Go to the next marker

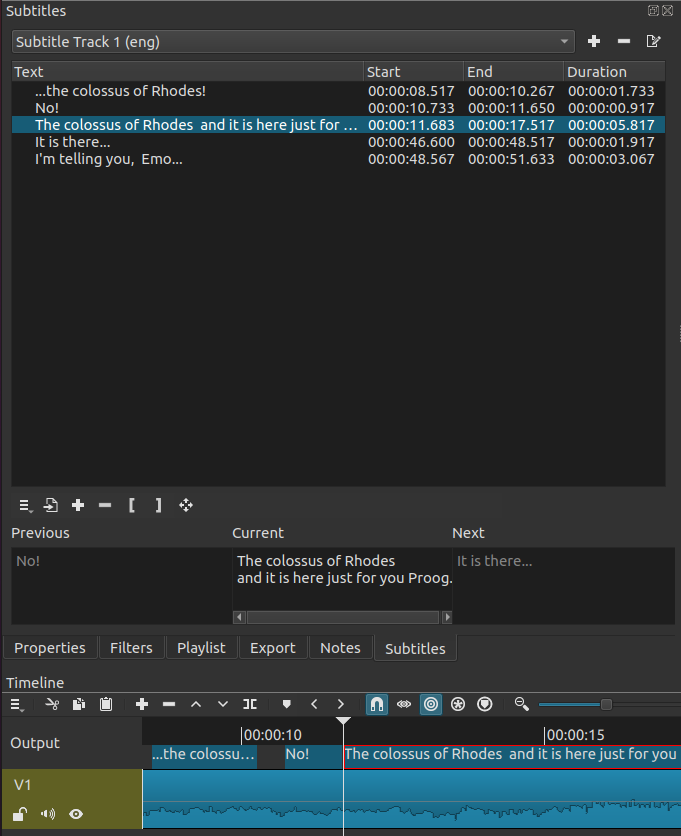click(341, 704)
